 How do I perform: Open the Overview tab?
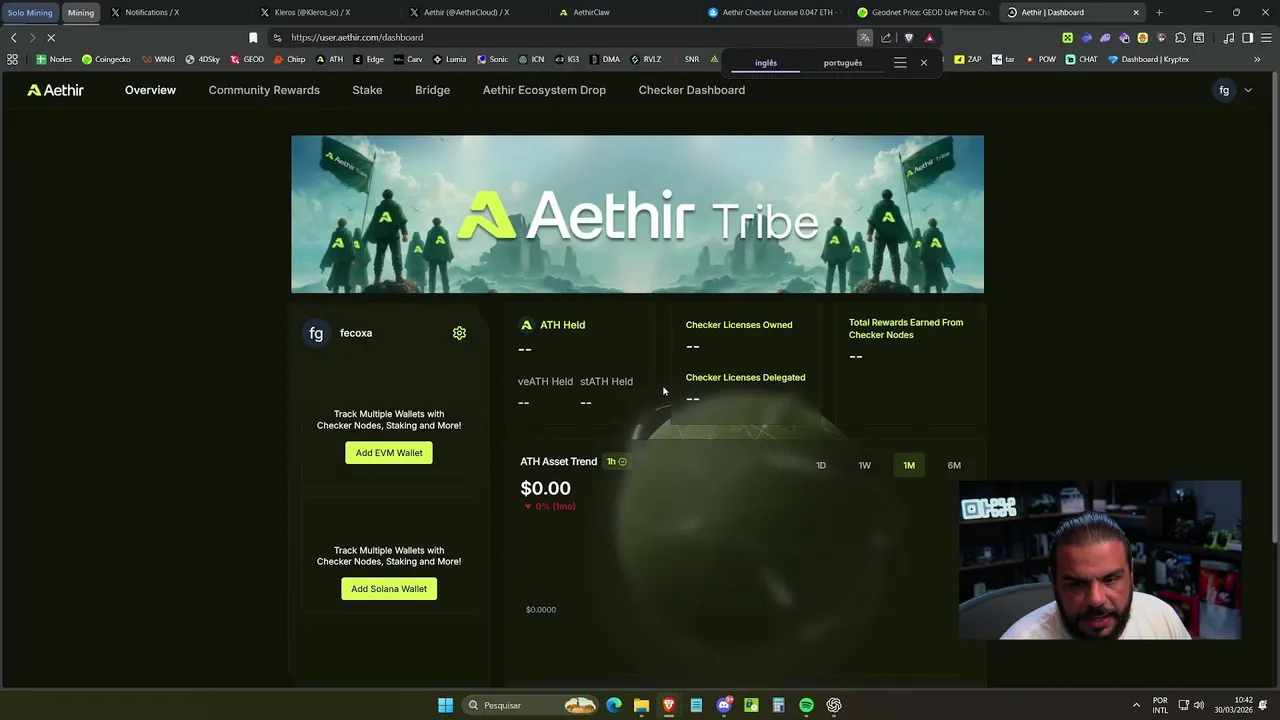[x=150, y=90]
